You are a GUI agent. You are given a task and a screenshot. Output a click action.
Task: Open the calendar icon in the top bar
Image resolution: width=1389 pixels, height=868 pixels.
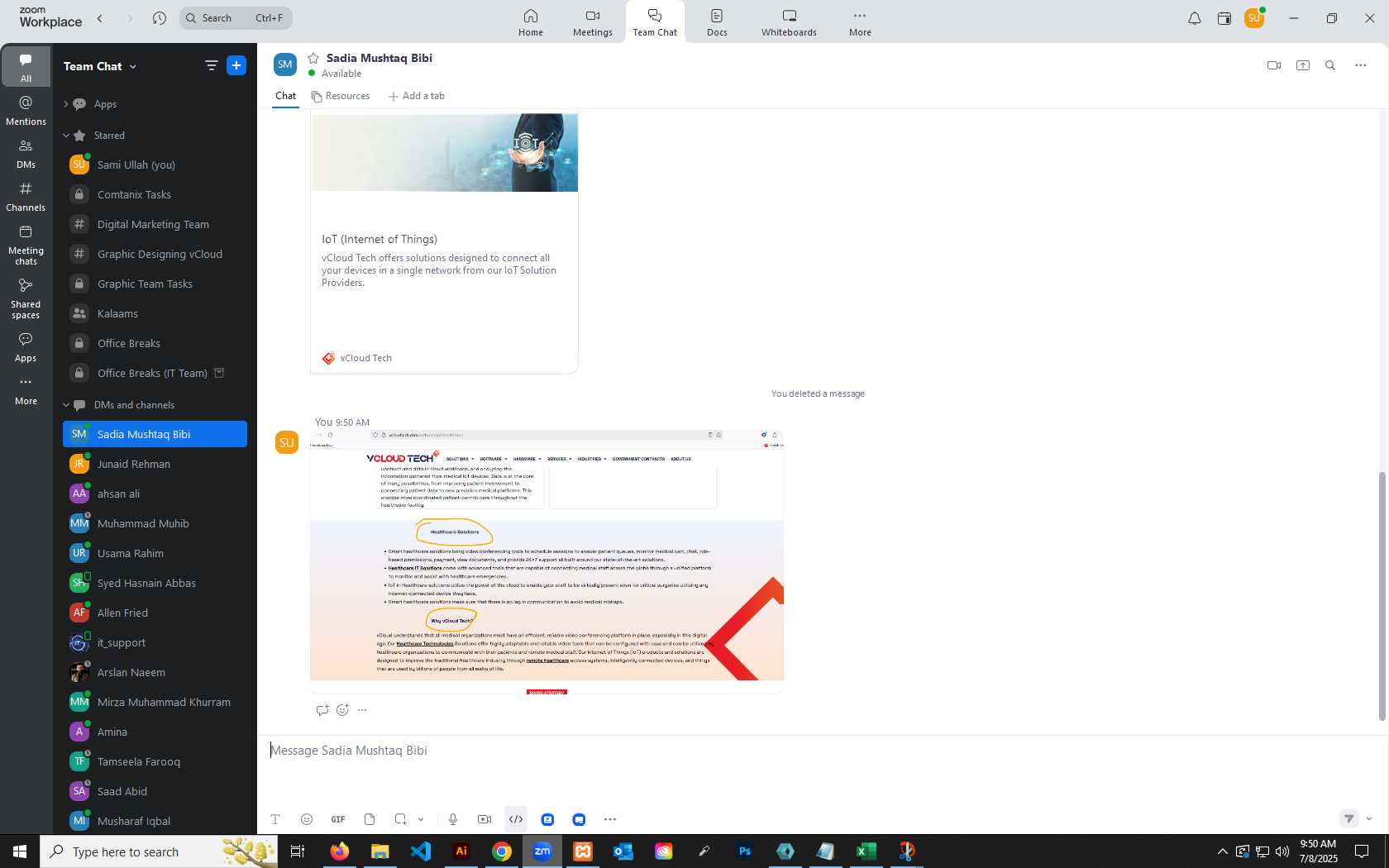1224,18
